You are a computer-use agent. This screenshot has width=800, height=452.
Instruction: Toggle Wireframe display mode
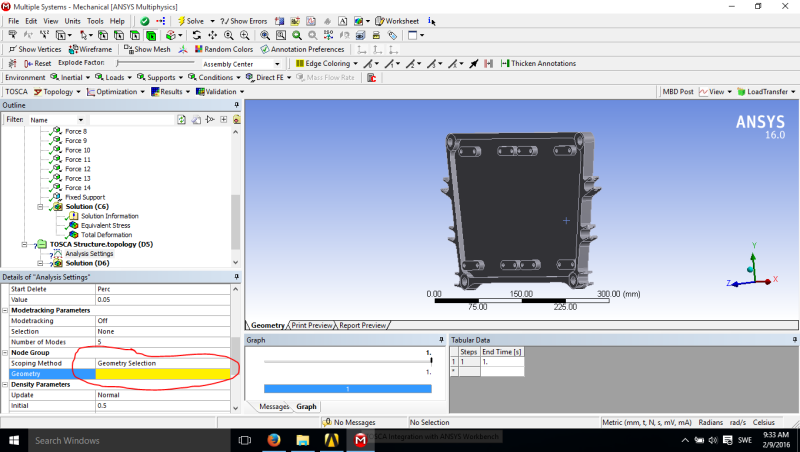[90, 49]
